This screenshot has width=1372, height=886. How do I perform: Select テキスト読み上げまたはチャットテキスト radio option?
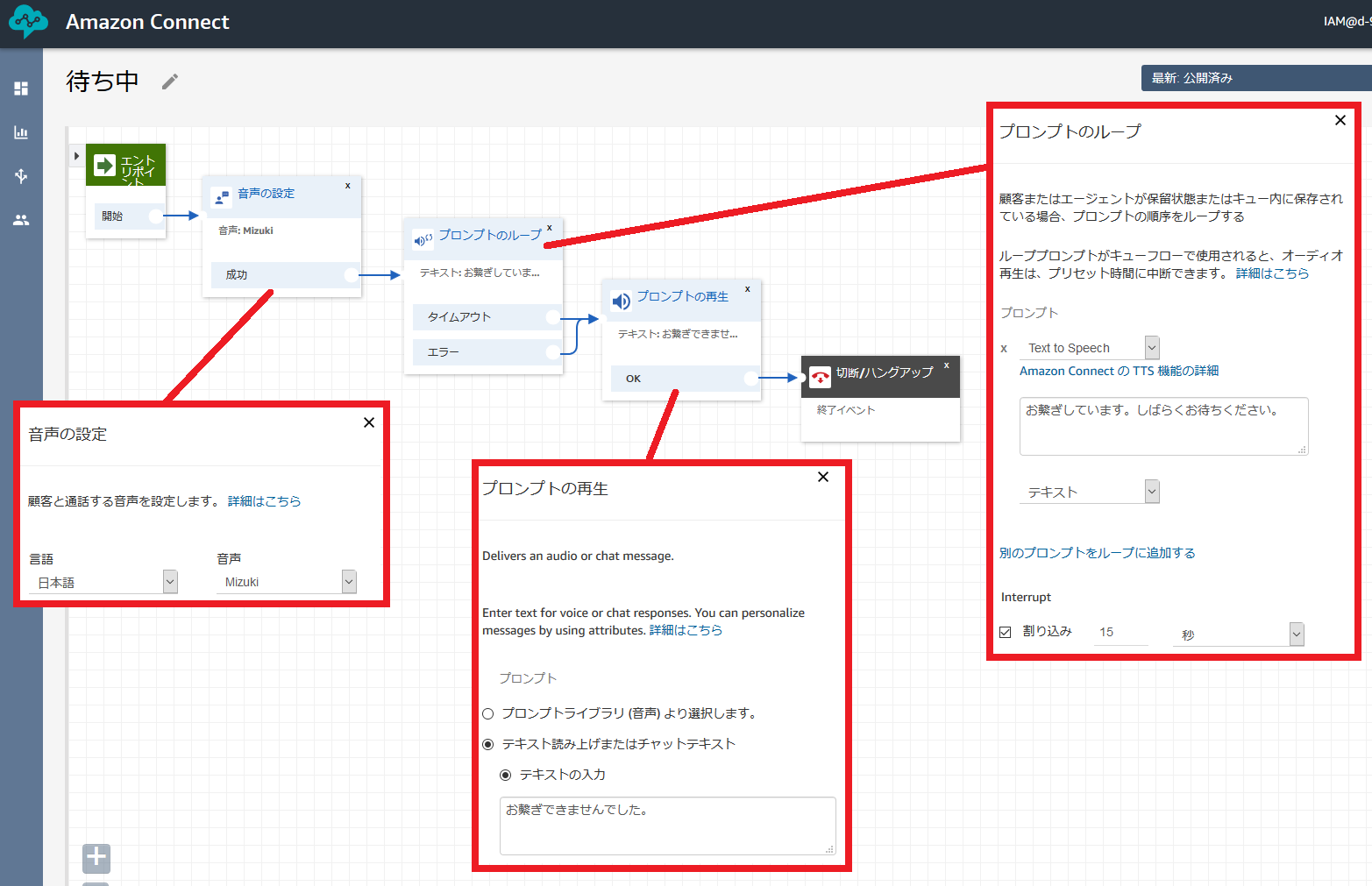[x=488, y=744]
